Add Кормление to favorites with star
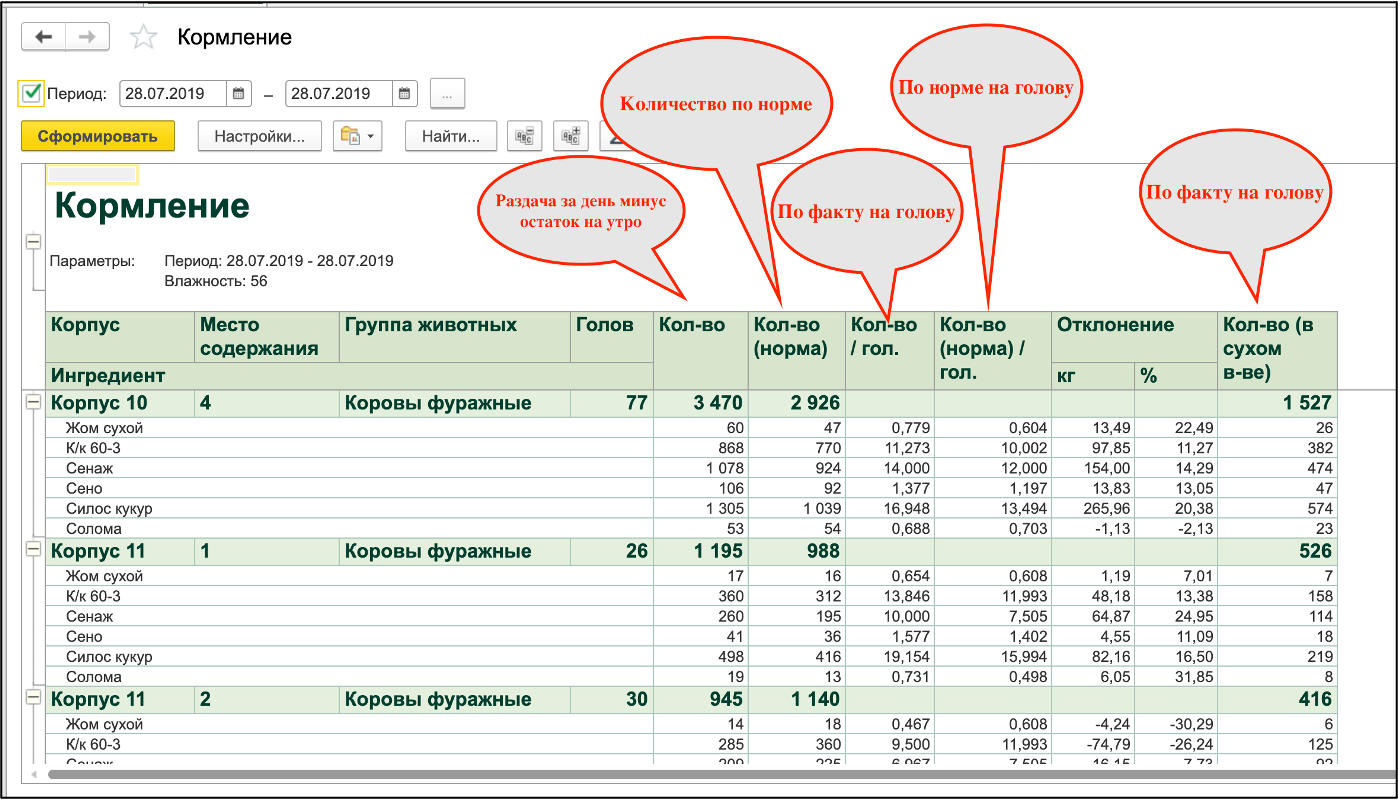This screenshot has width=1398, height=800. [144, 38]
